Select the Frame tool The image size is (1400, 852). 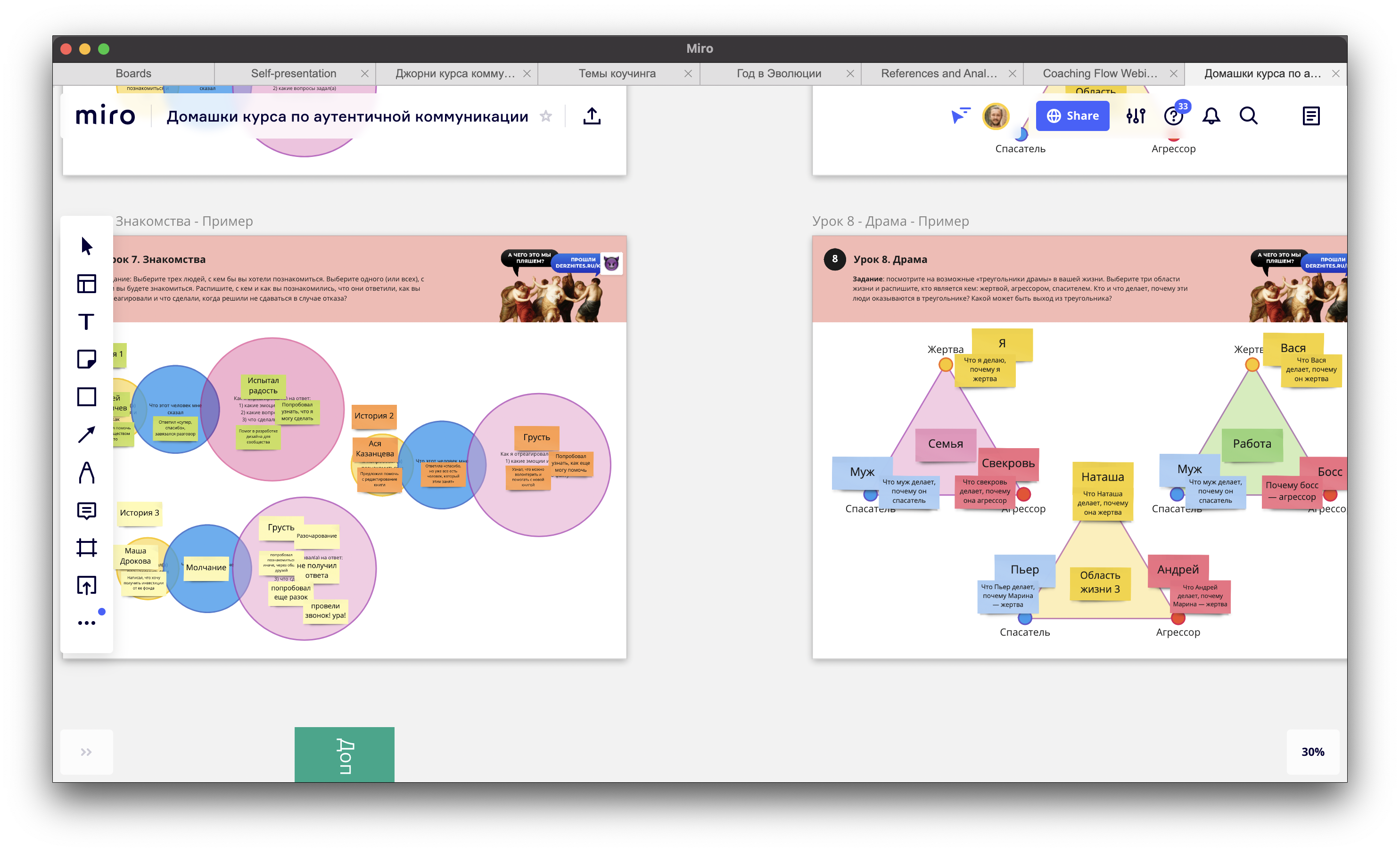point(86,548)
